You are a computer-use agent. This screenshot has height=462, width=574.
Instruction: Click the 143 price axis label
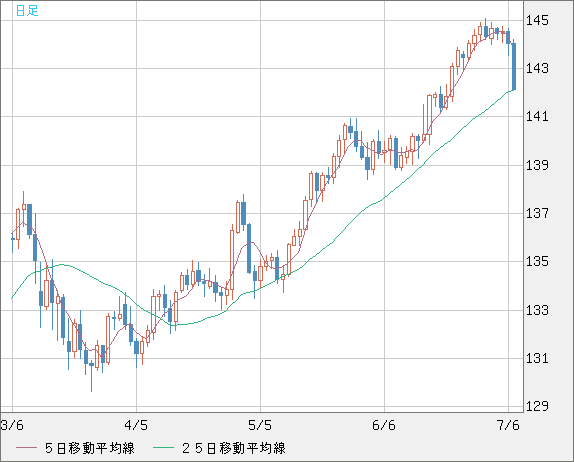pos(537,68)
